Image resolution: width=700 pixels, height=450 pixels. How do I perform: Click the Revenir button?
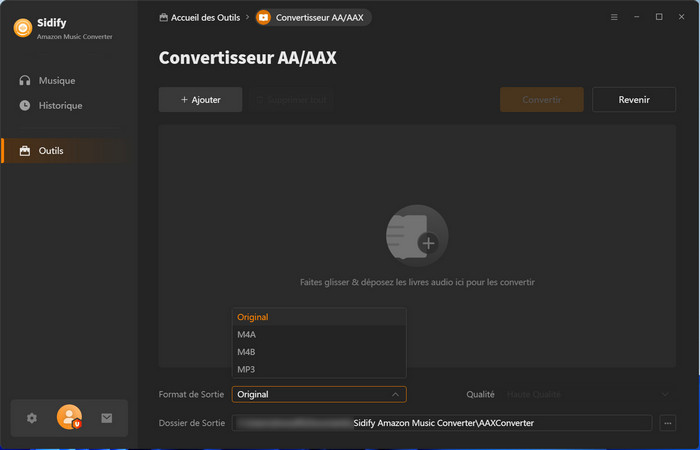click(634, 100)
